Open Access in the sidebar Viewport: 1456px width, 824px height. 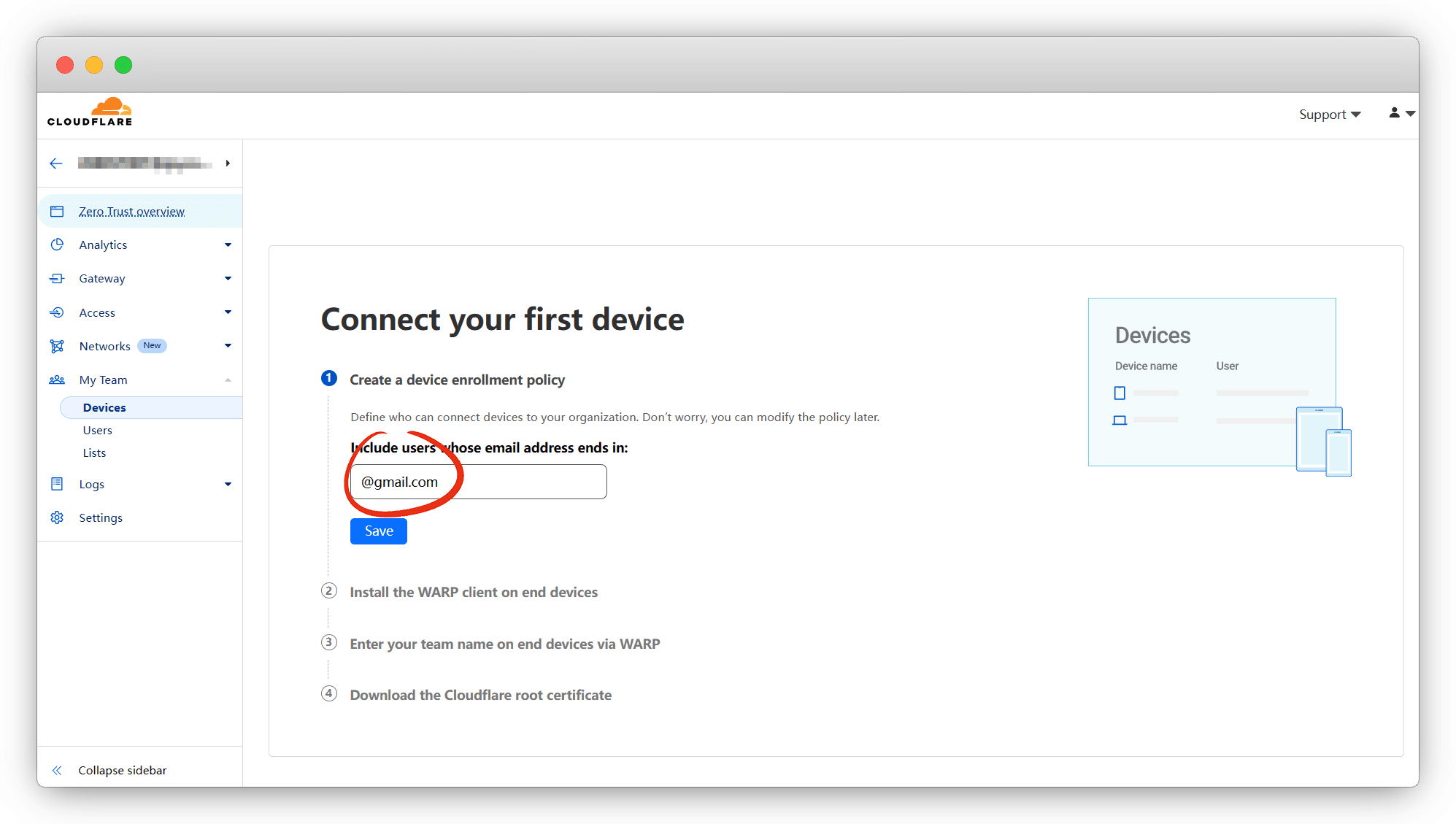coord(97,312)
